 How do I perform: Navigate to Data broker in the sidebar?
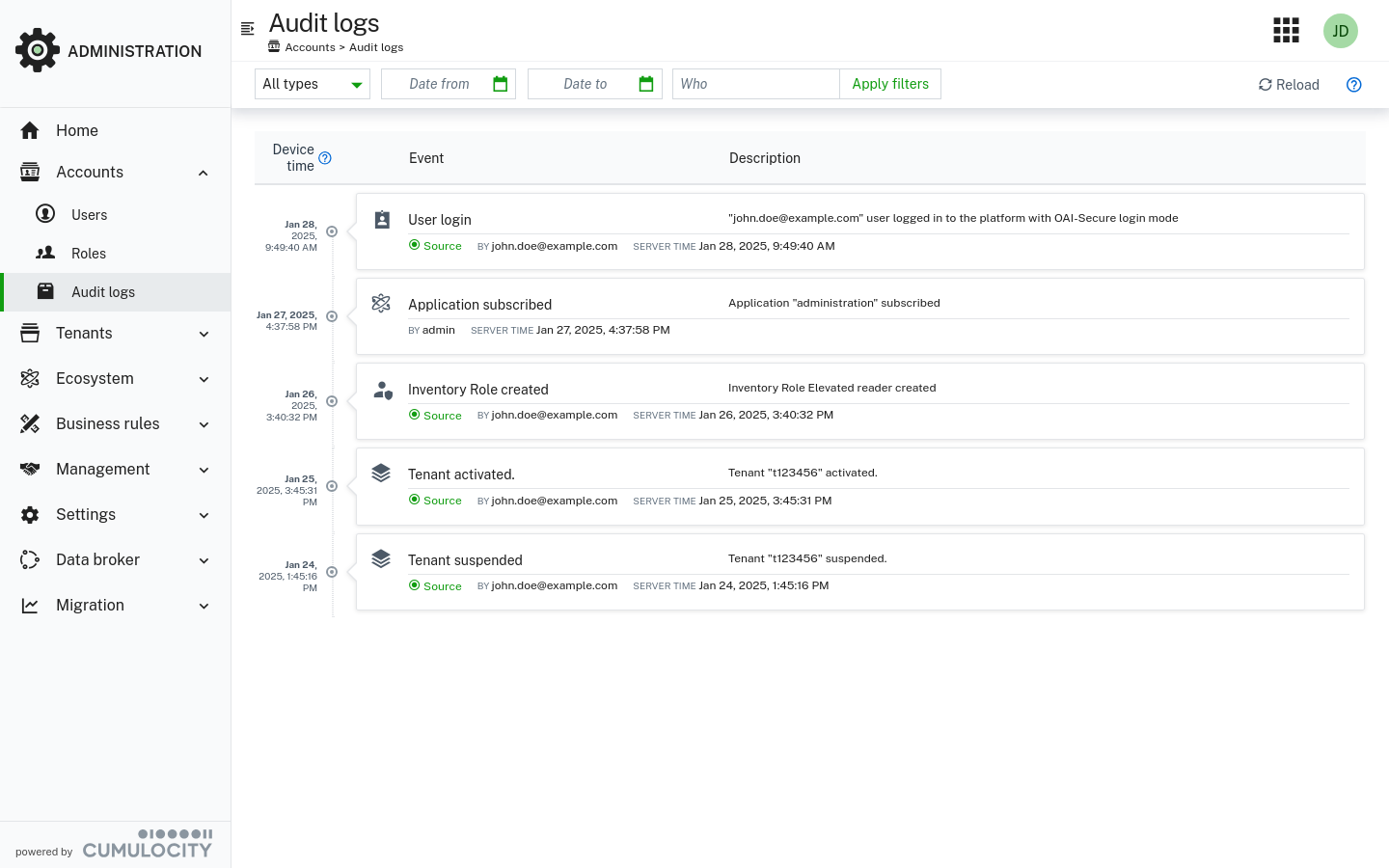tap(97, 559)
